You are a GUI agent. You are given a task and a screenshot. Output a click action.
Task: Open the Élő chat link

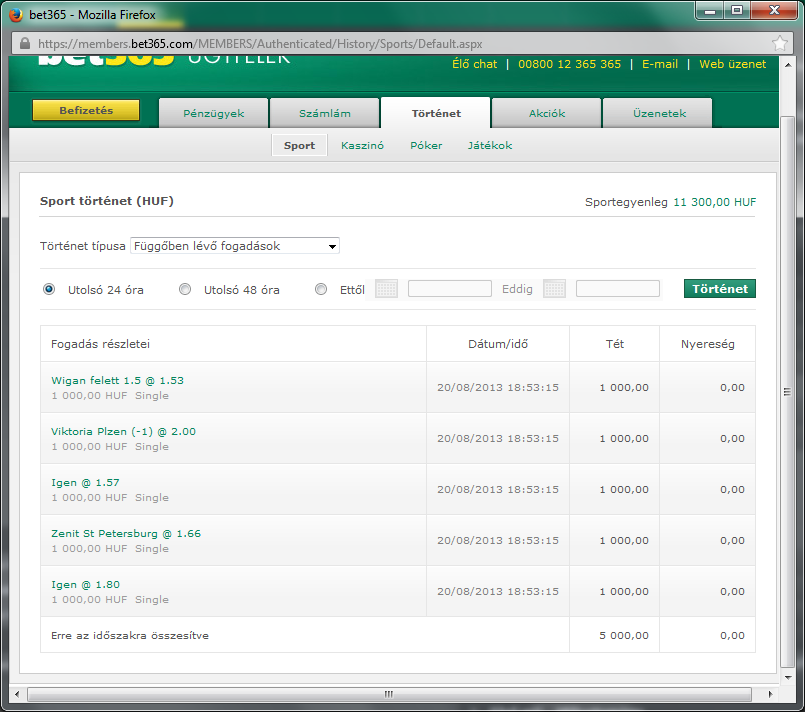[x=474, y=64]
